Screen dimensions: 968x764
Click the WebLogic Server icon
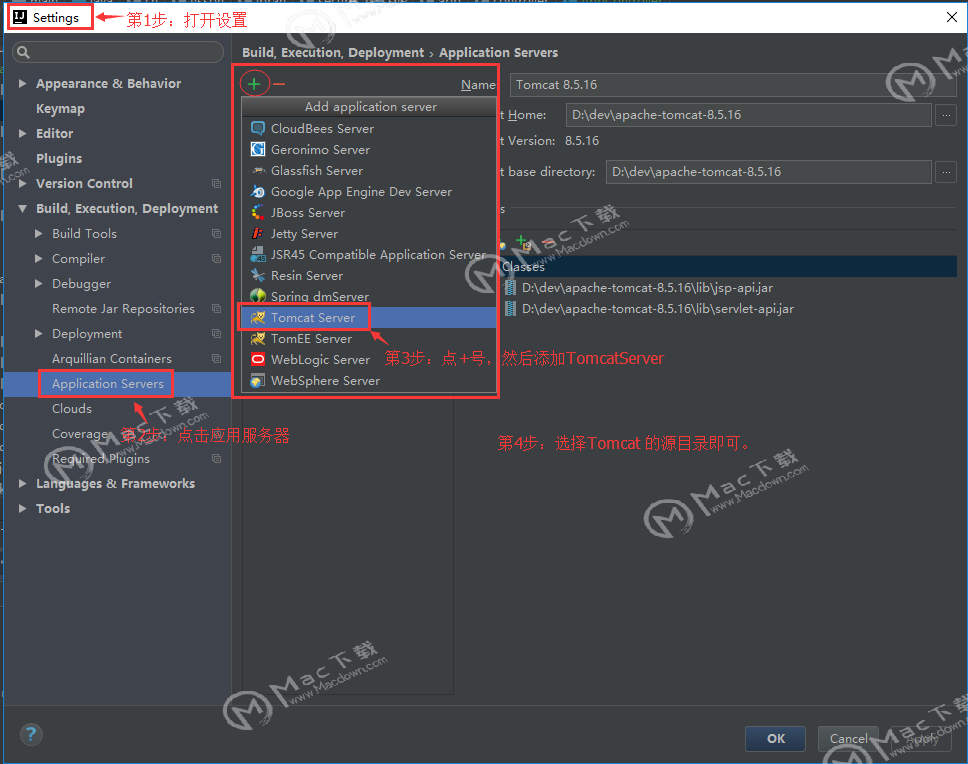257,359
